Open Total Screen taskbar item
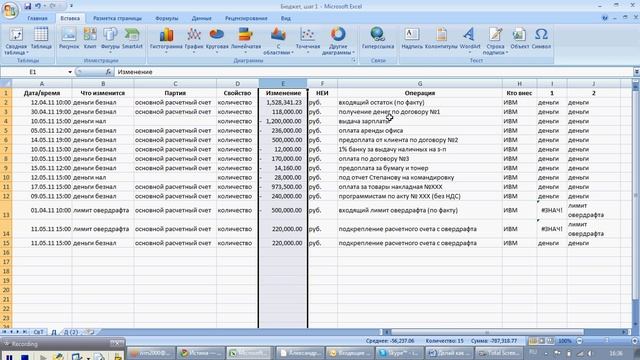This screenshot has width=640, height=360. [x=498, y=353]
